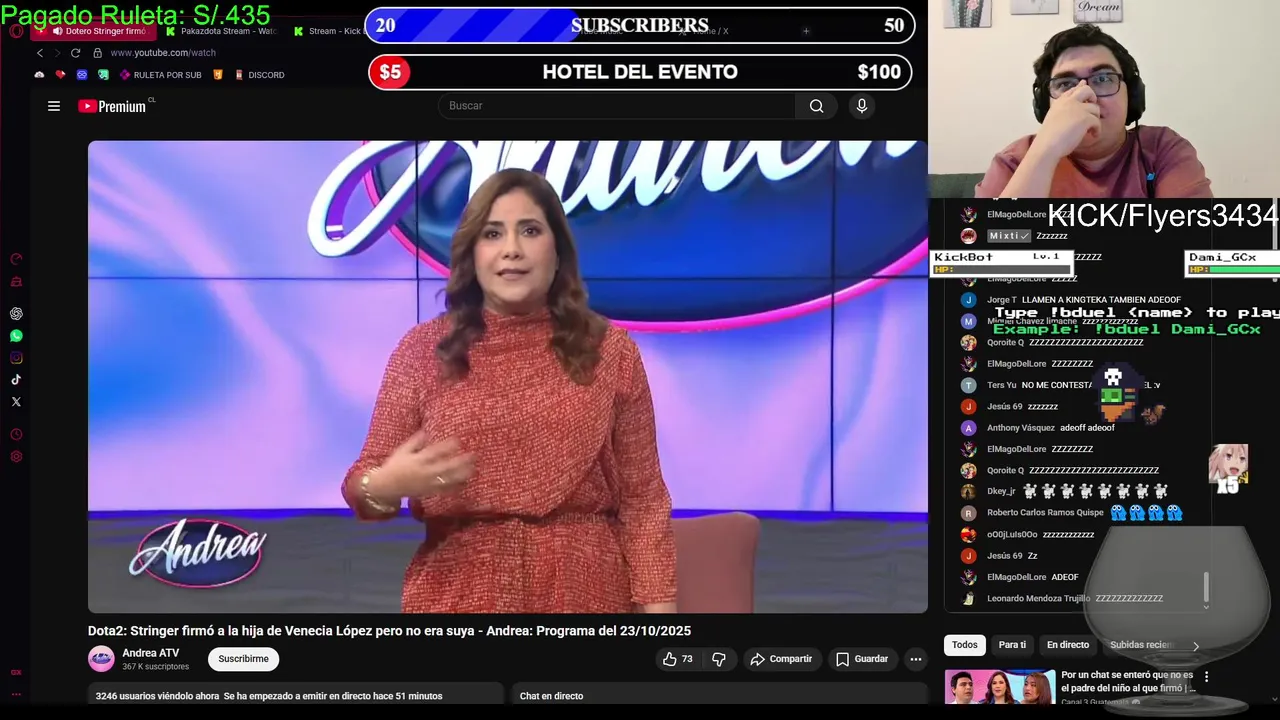Click the browser forward arrow
The width and height of the screenshot is (1280, 720).
57,53
